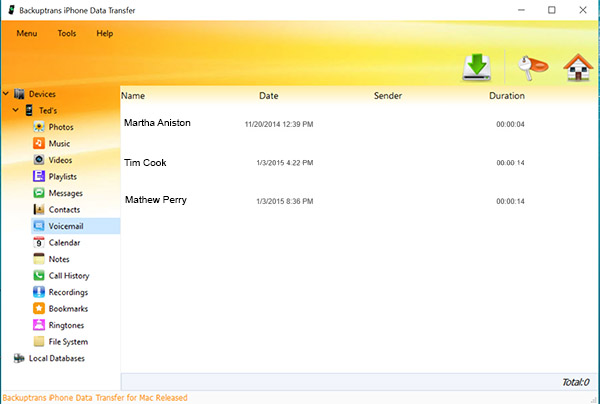The width and height of the screenshot is (600, 404).
Task: Click the Recordings microphone icon
Action: coord(39,292)
